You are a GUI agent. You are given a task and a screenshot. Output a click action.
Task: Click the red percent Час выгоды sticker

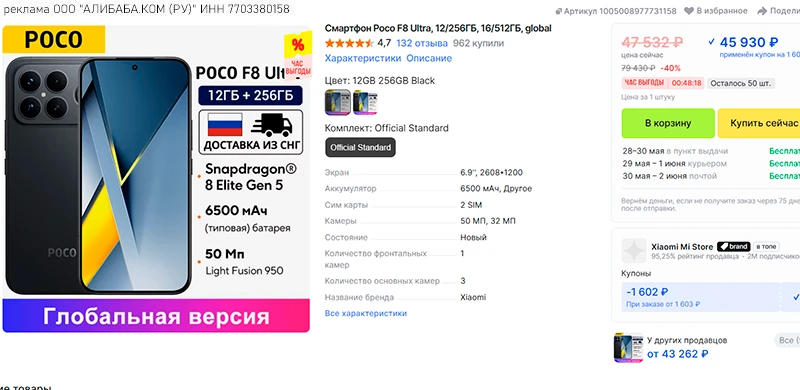click(x=298, y=56)
